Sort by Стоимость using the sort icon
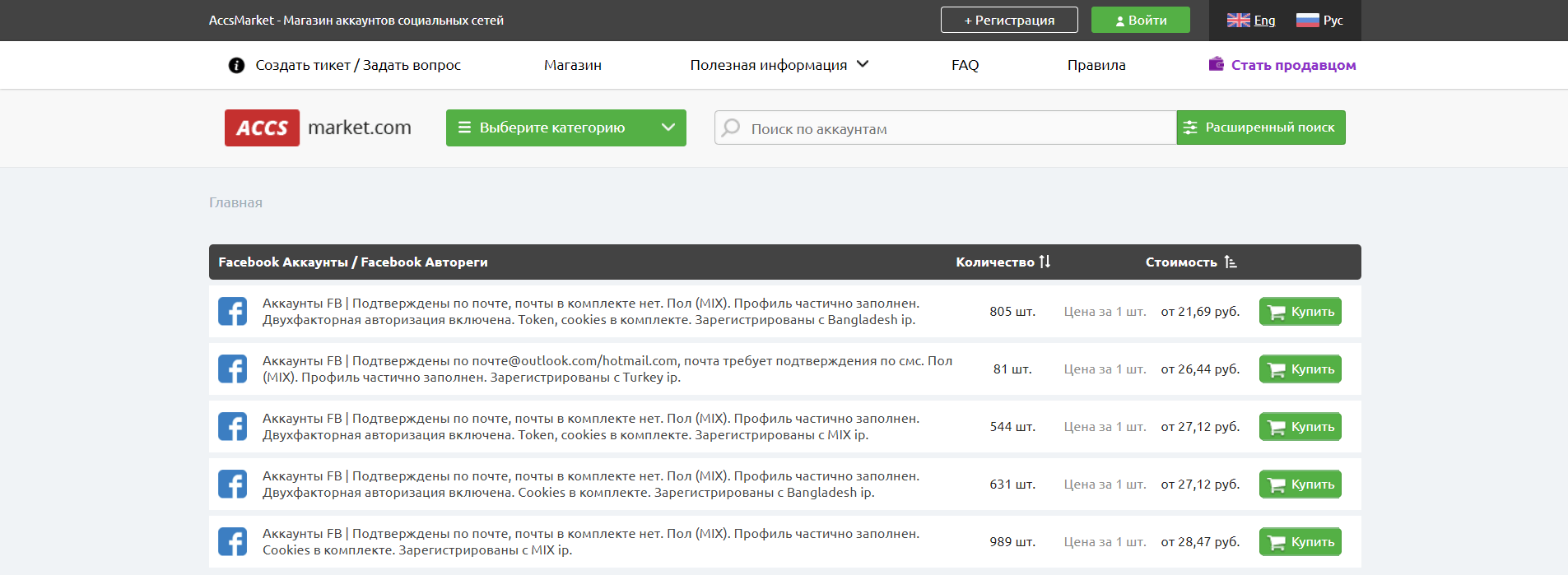Screen dimensions: 1568x575 (x=1231, y=262)
